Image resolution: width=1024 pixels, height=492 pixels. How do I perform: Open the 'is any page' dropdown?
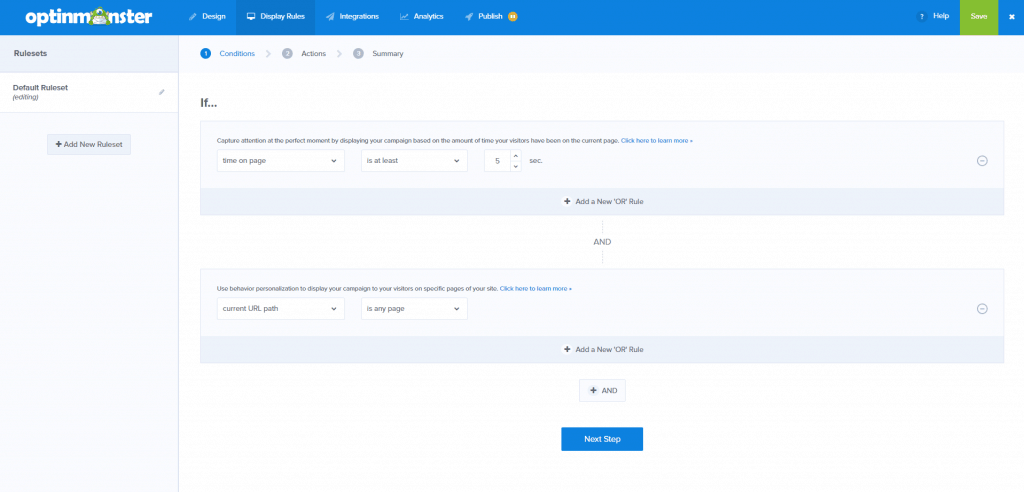(414, 309)
